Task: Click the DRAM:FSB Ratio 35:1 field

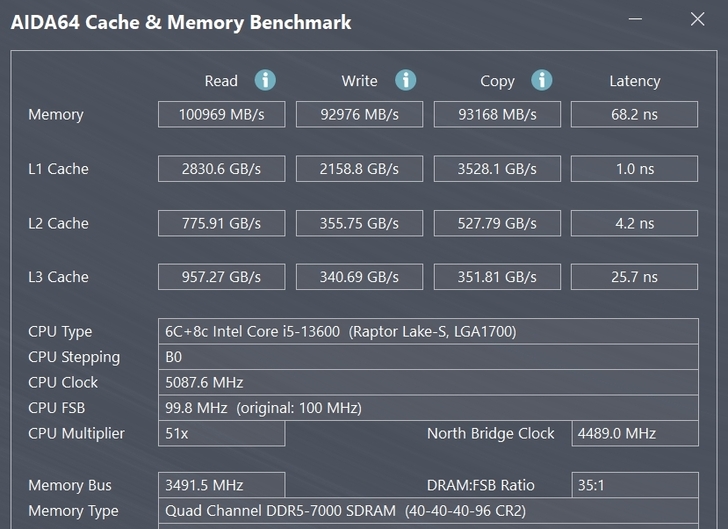Action: tap(634, 485)
